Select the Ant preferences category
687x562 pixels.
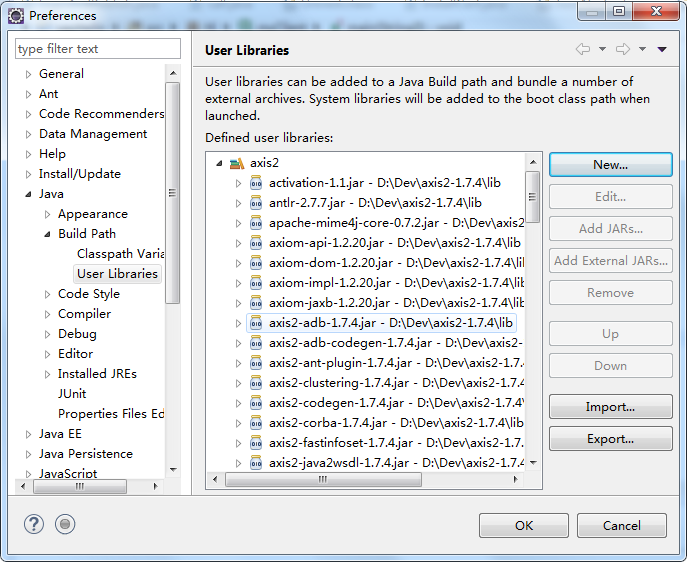click(49, 94)
